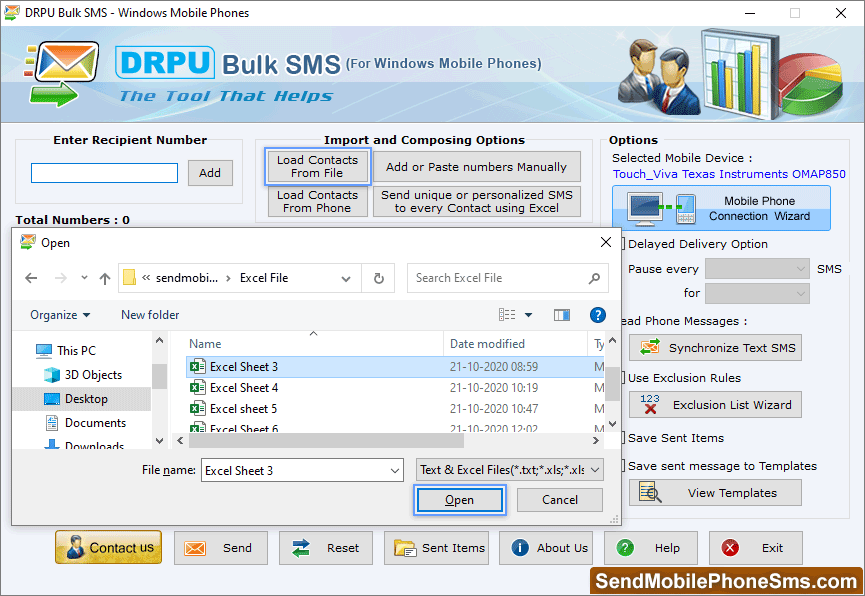Click the recipient number input field
Image resolution: width=865 pixels, height=596 pixels.
click(x=104, y=173)
